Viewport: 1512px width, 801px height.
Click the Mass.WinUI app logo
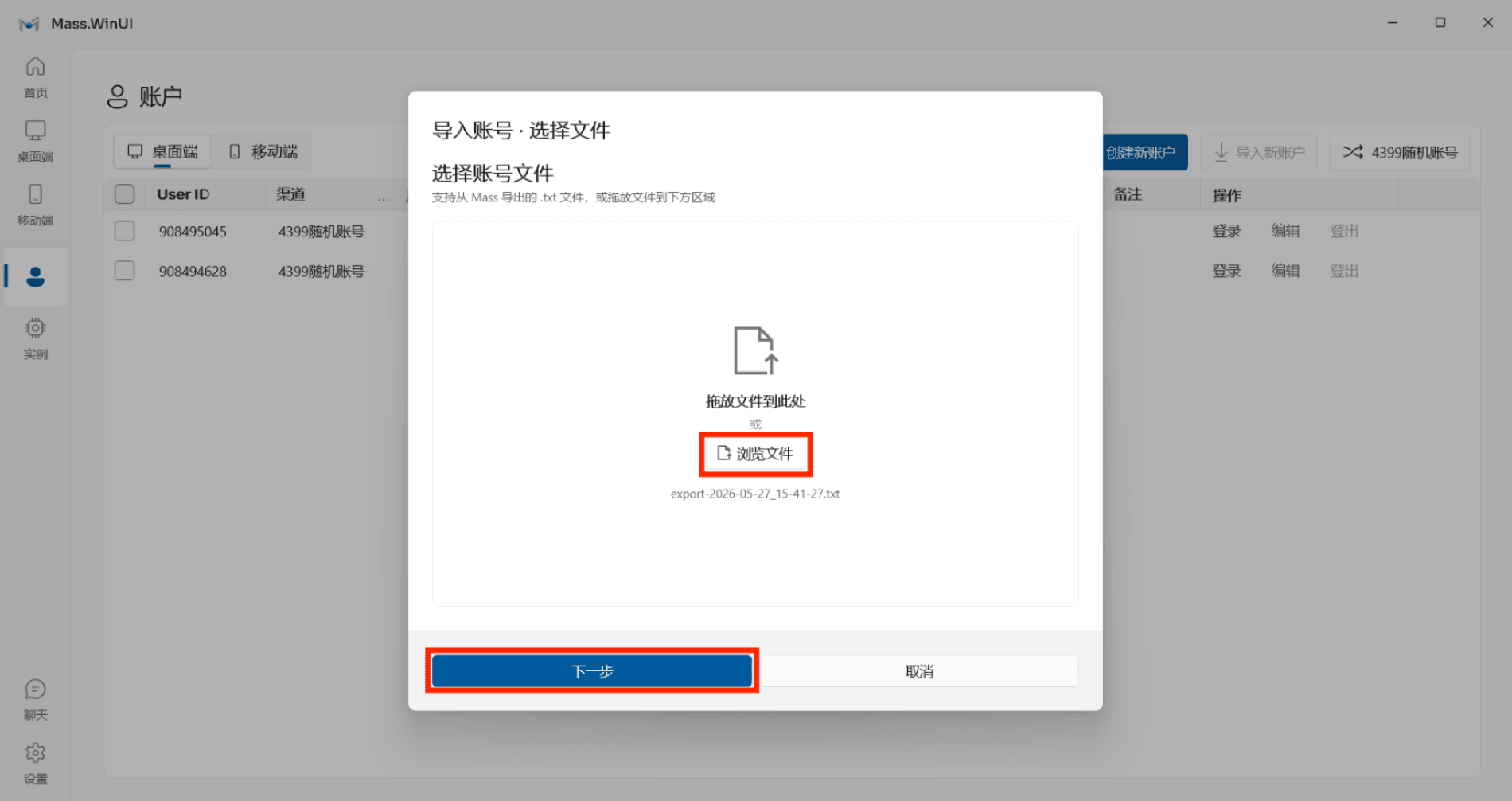(x=29, y=24)
